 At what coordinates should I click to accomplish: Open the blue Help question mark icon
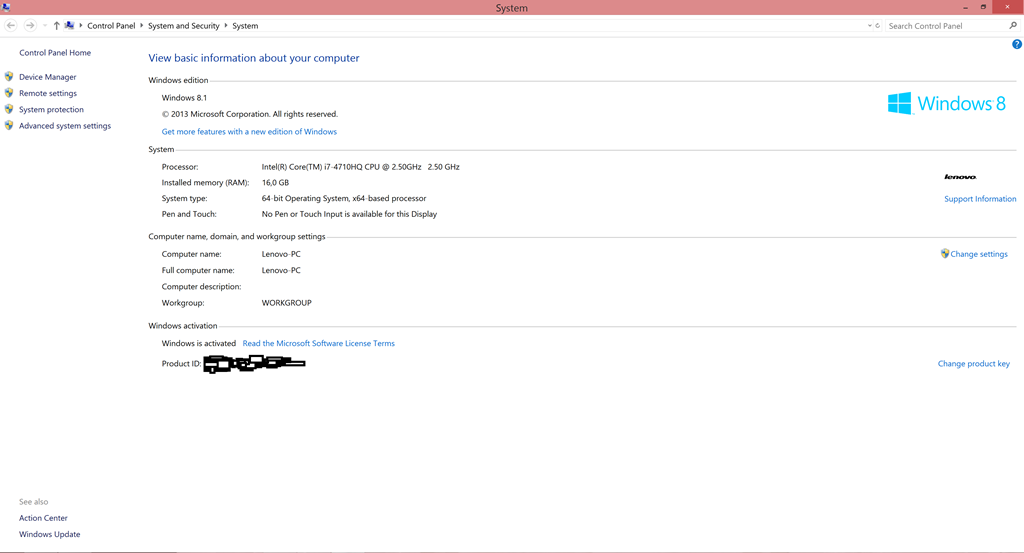[x=1016, y=45]
